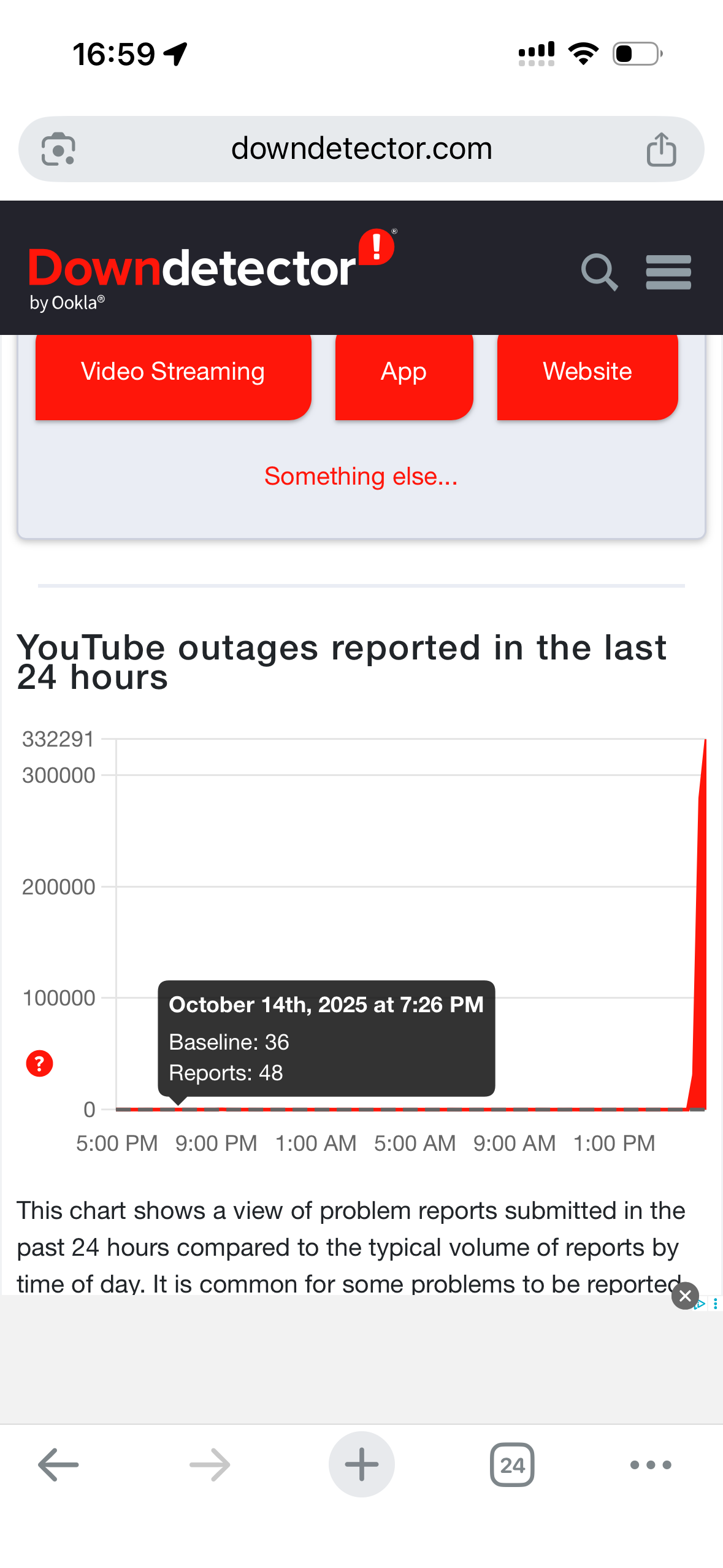Choose the 'Something else...' link
This screenshot has width=723, height=1568.
coord(361,477)
